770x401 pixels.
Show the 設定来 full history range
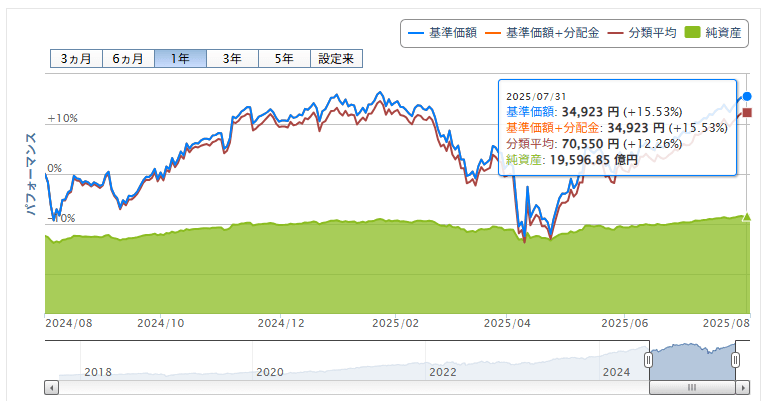336,59
